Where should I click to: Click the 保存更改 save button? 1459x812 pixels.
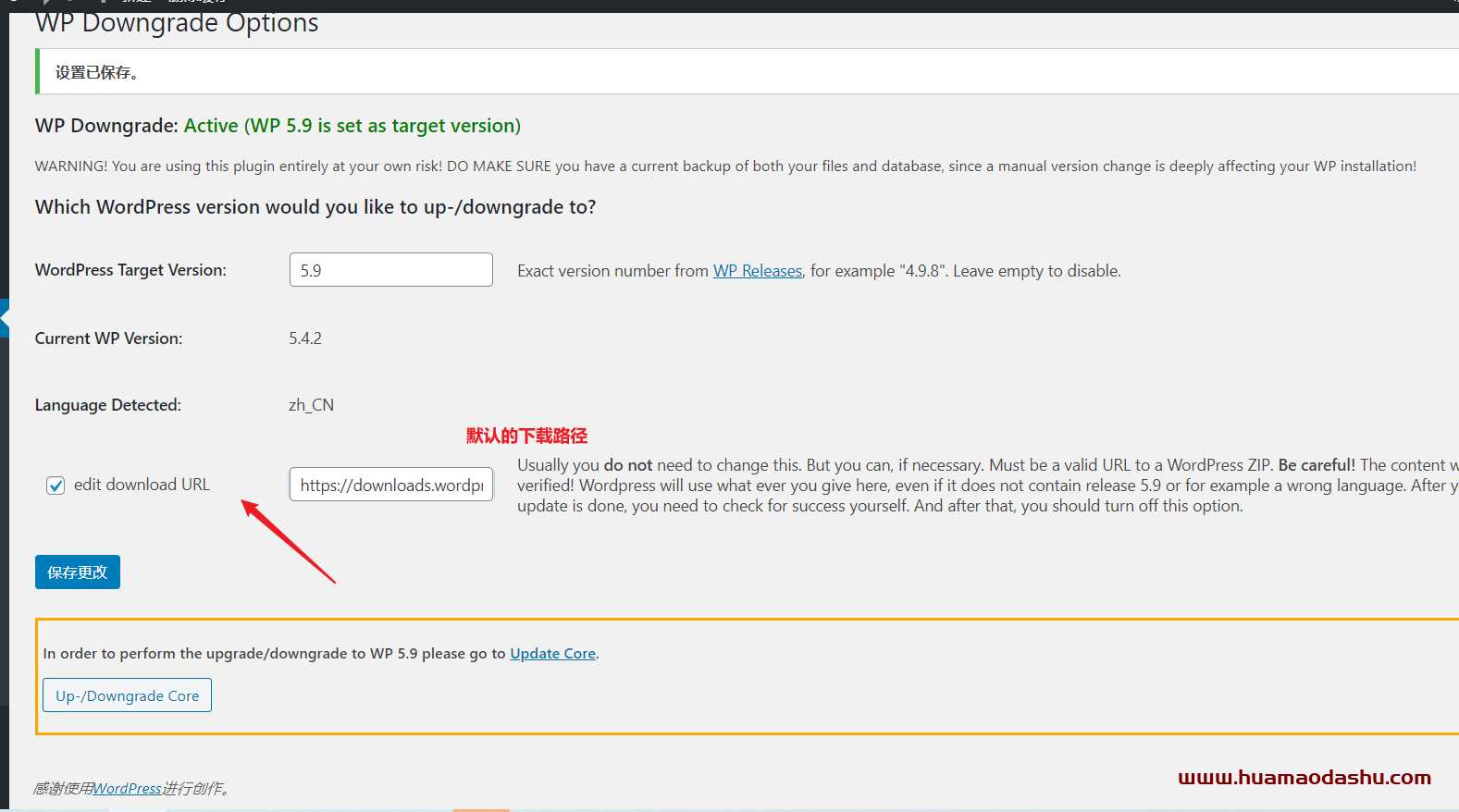[x=78, y=572]
